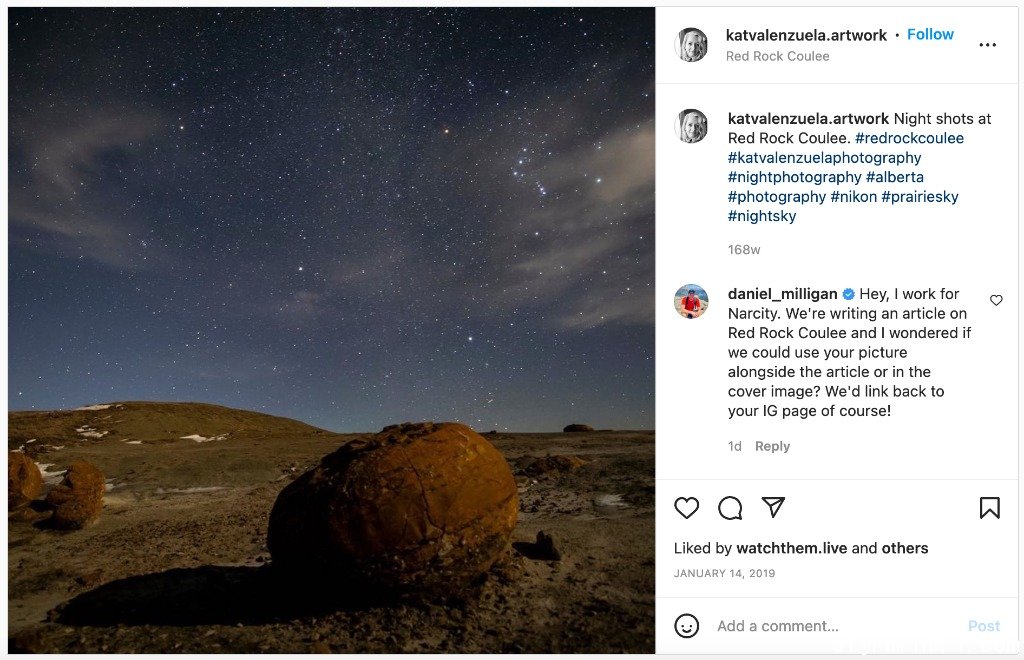Image resolution: width=1024 pixels, height=660 pixels.
Task: Open the Red Rock Coulee location link
Action: (x=777, y=56)
